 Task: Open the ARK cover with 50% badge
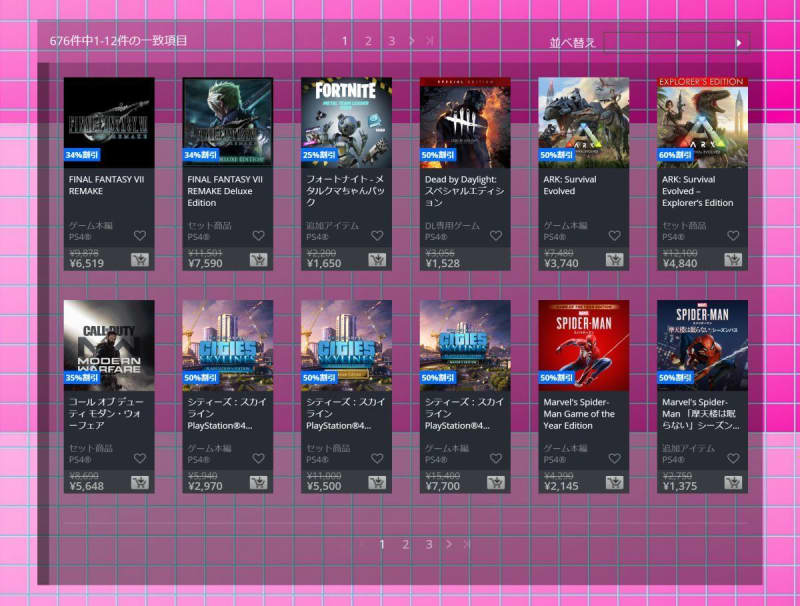(x=584, y=122)
